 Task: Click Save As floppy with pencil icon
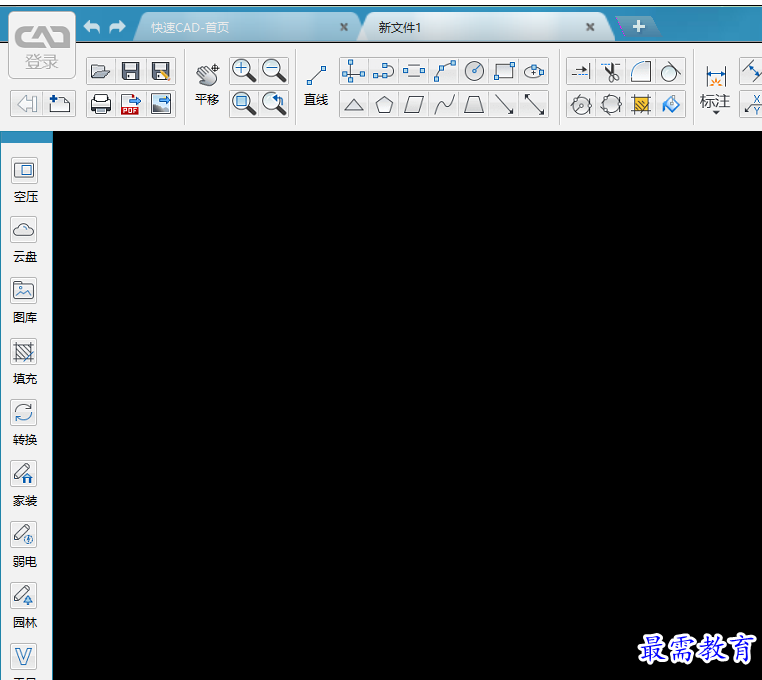(160, 71)
